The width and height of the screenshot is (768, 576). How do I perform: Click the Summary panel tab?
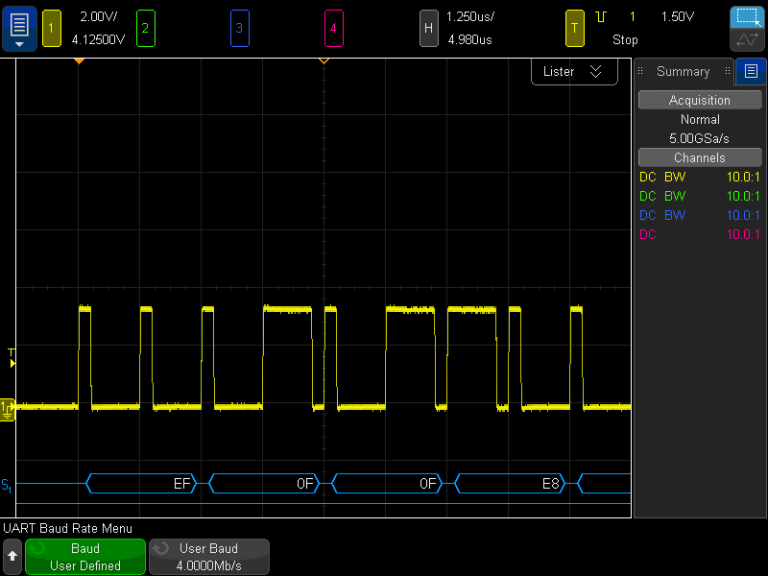[x=683, y=72]
